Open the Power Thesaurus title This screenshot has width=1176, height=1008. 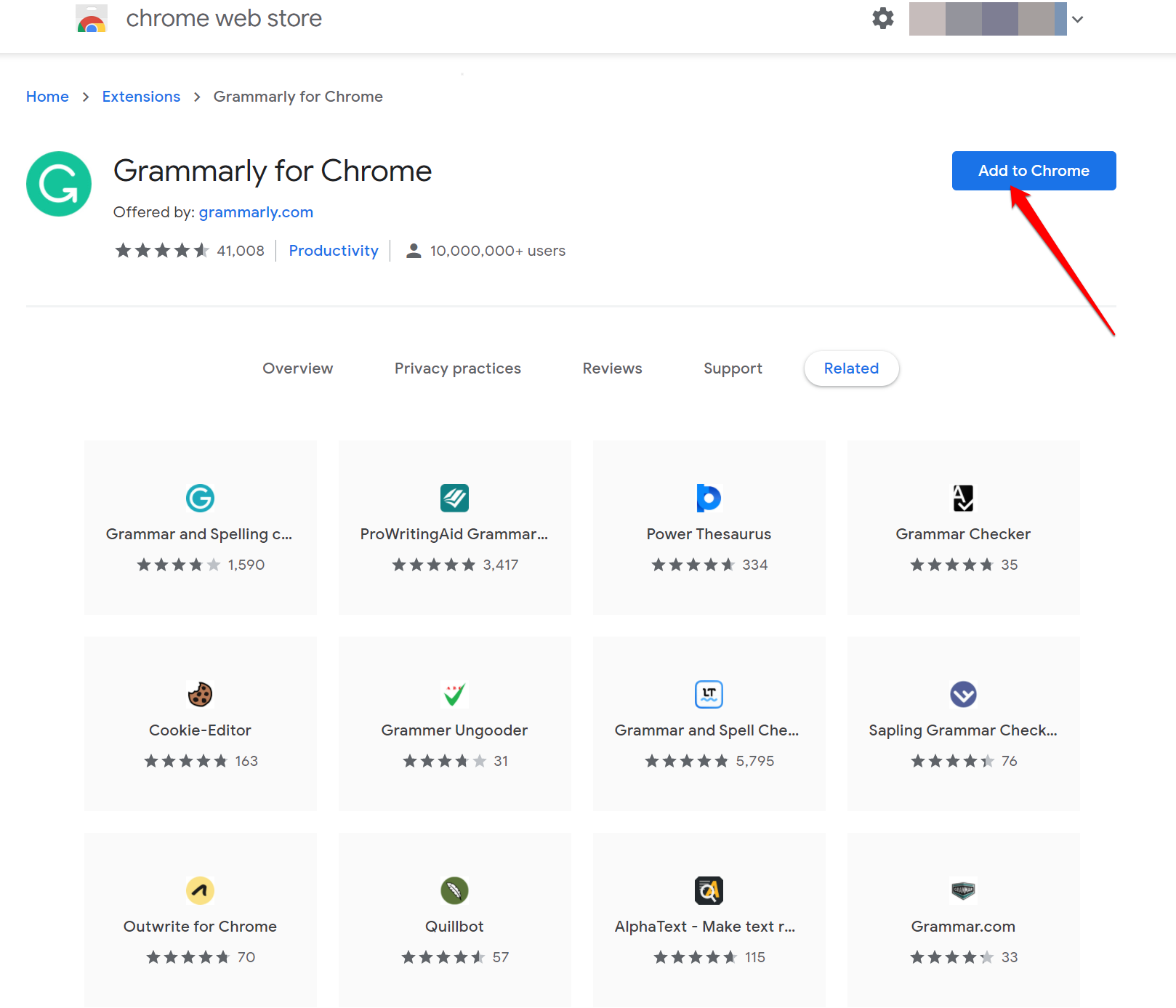point(709,534)
